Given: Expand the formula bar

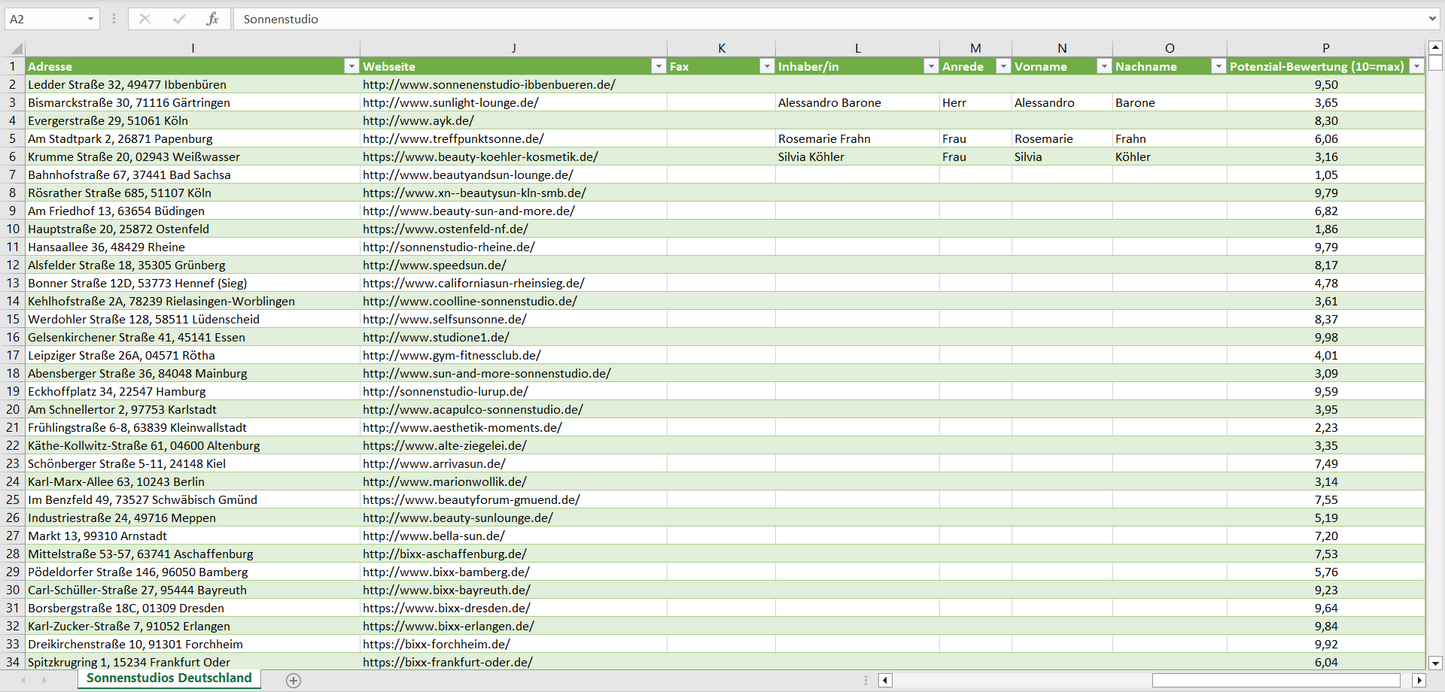Looking at the screenshot, I should pos(1434,19).
